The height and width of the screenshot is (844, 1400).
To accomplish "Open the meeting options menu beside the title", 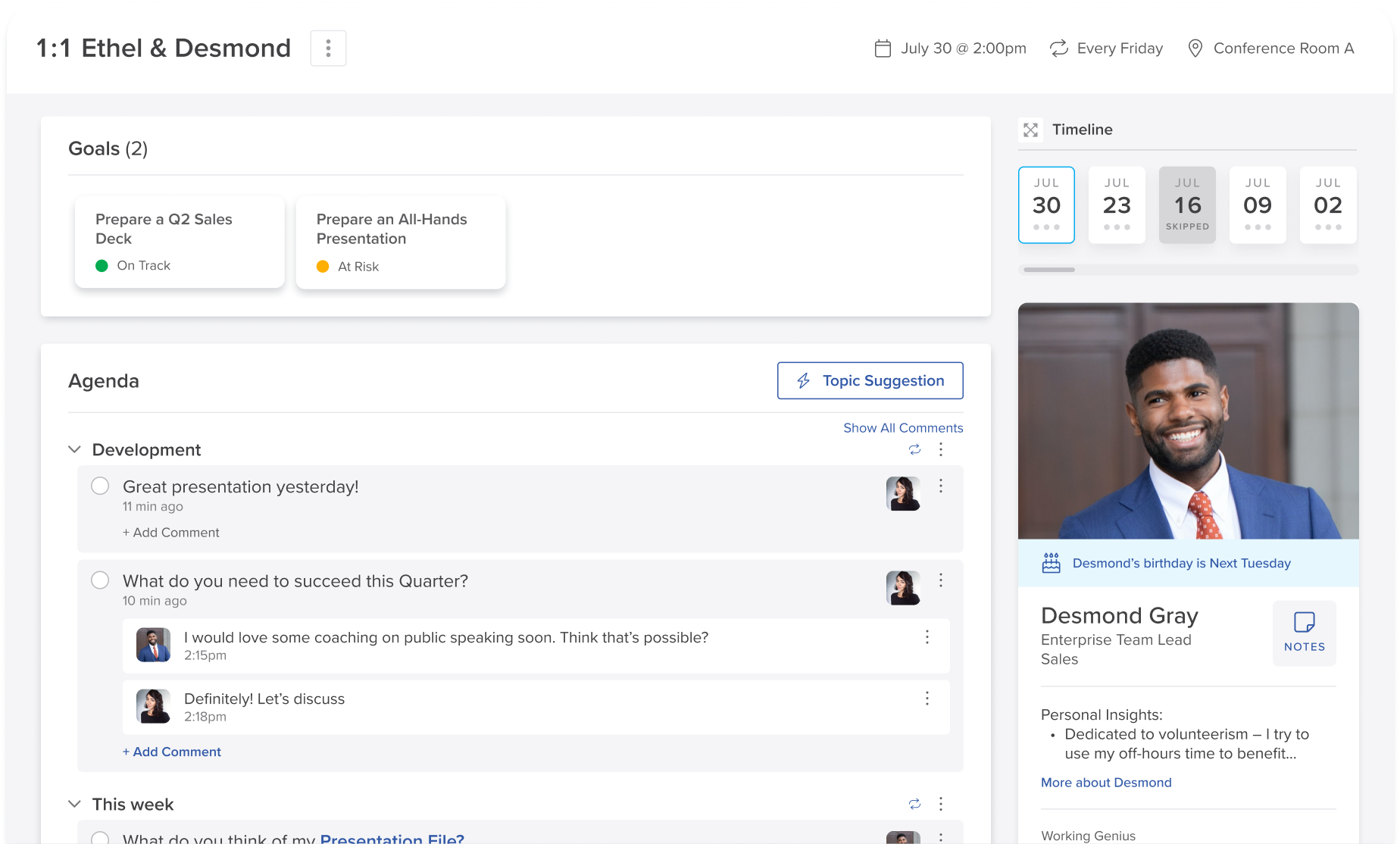I will (x=328, y=48).
